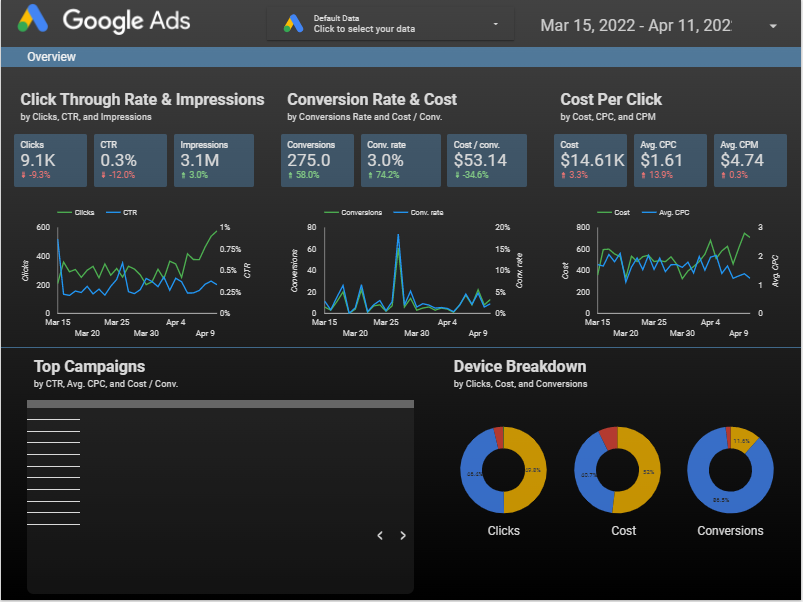Go to next page of Top Campaigns table
Viewport: 803px width, 602px height.
coord(403,535)
